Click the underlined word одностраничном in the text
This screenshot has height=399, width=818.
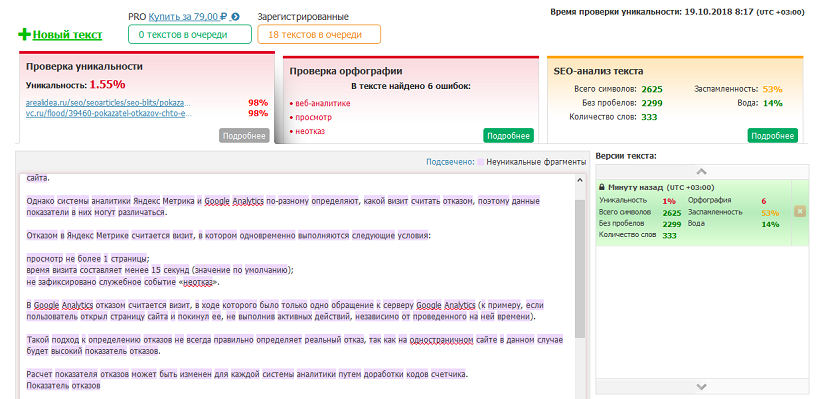point(442,340)
